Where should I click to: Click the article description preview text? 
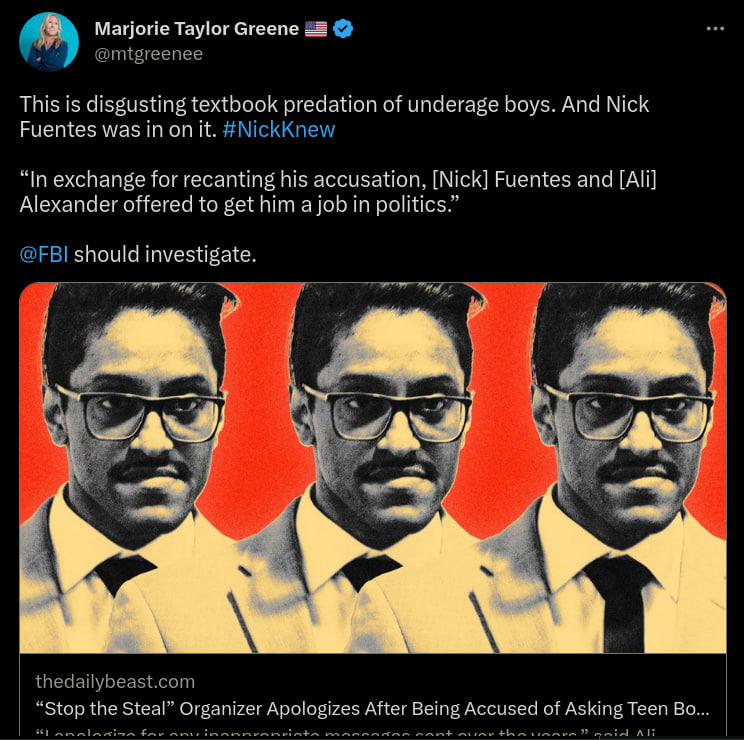(x=345, y=731)
